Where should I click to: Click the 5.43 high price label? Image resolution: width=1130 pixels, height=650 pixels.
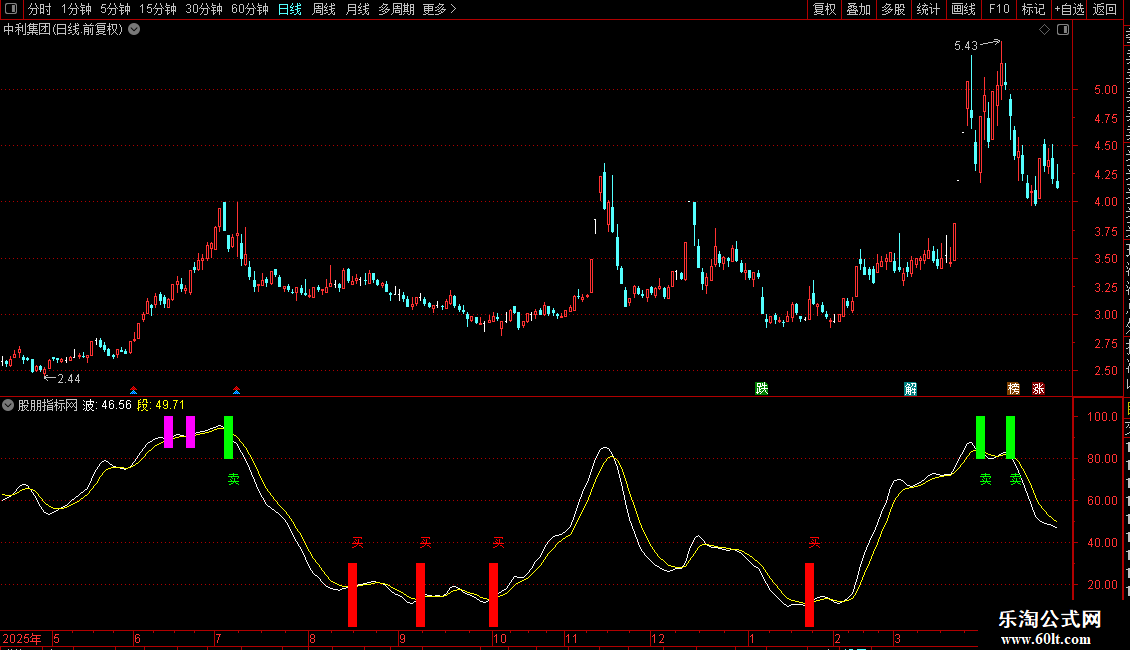pos(966,45)
